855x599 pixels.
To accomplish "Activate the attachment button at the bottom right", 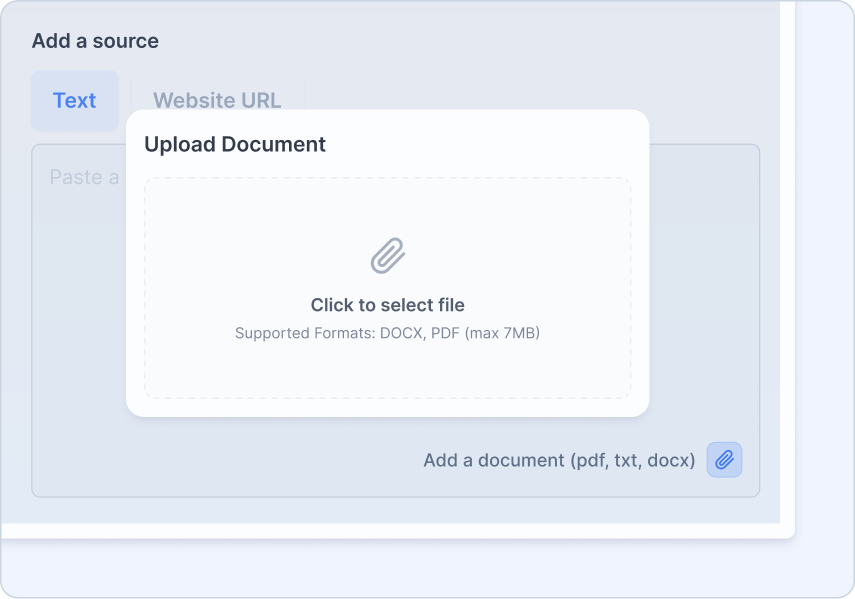I will (x=723, y=460).
